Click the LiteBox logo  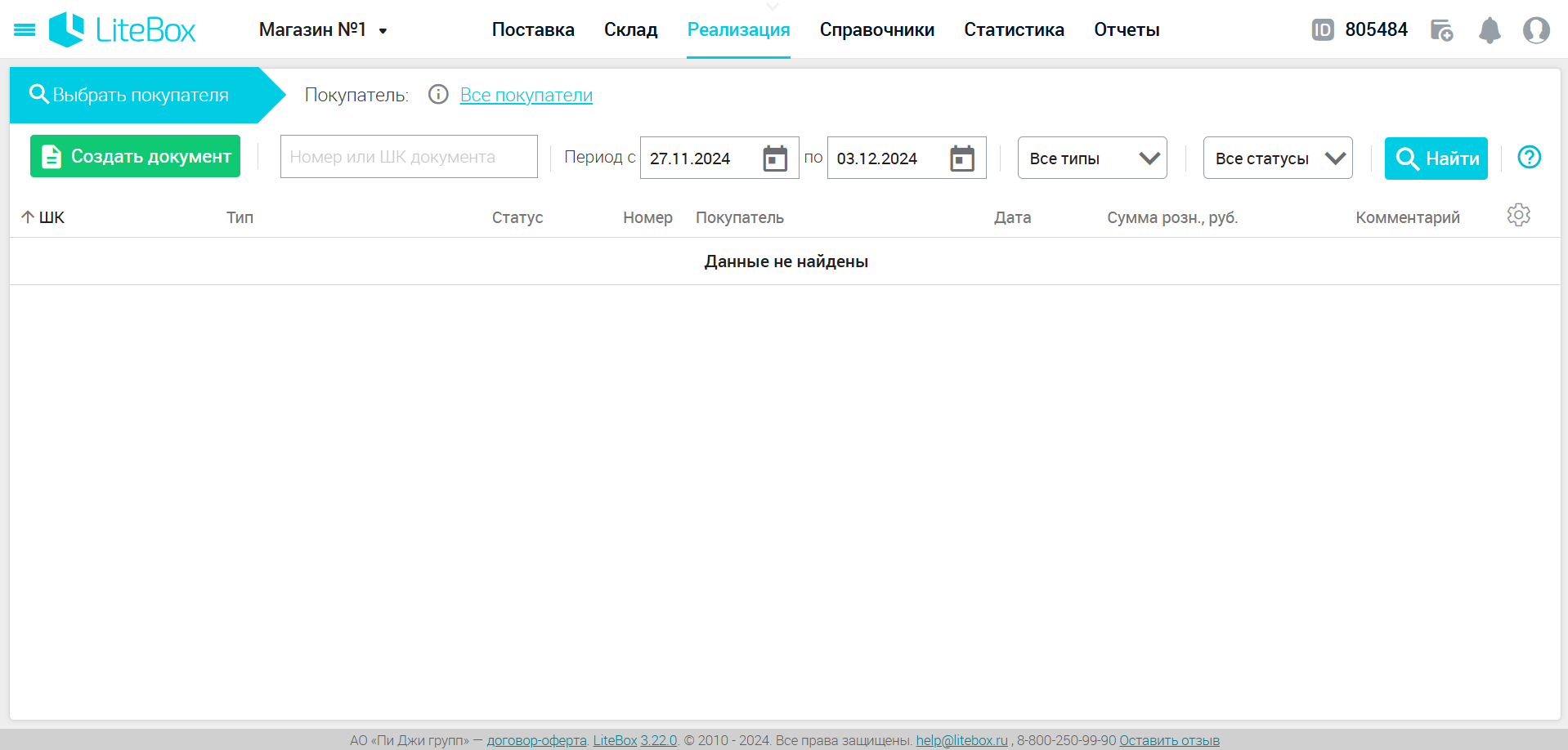point(123,30)
